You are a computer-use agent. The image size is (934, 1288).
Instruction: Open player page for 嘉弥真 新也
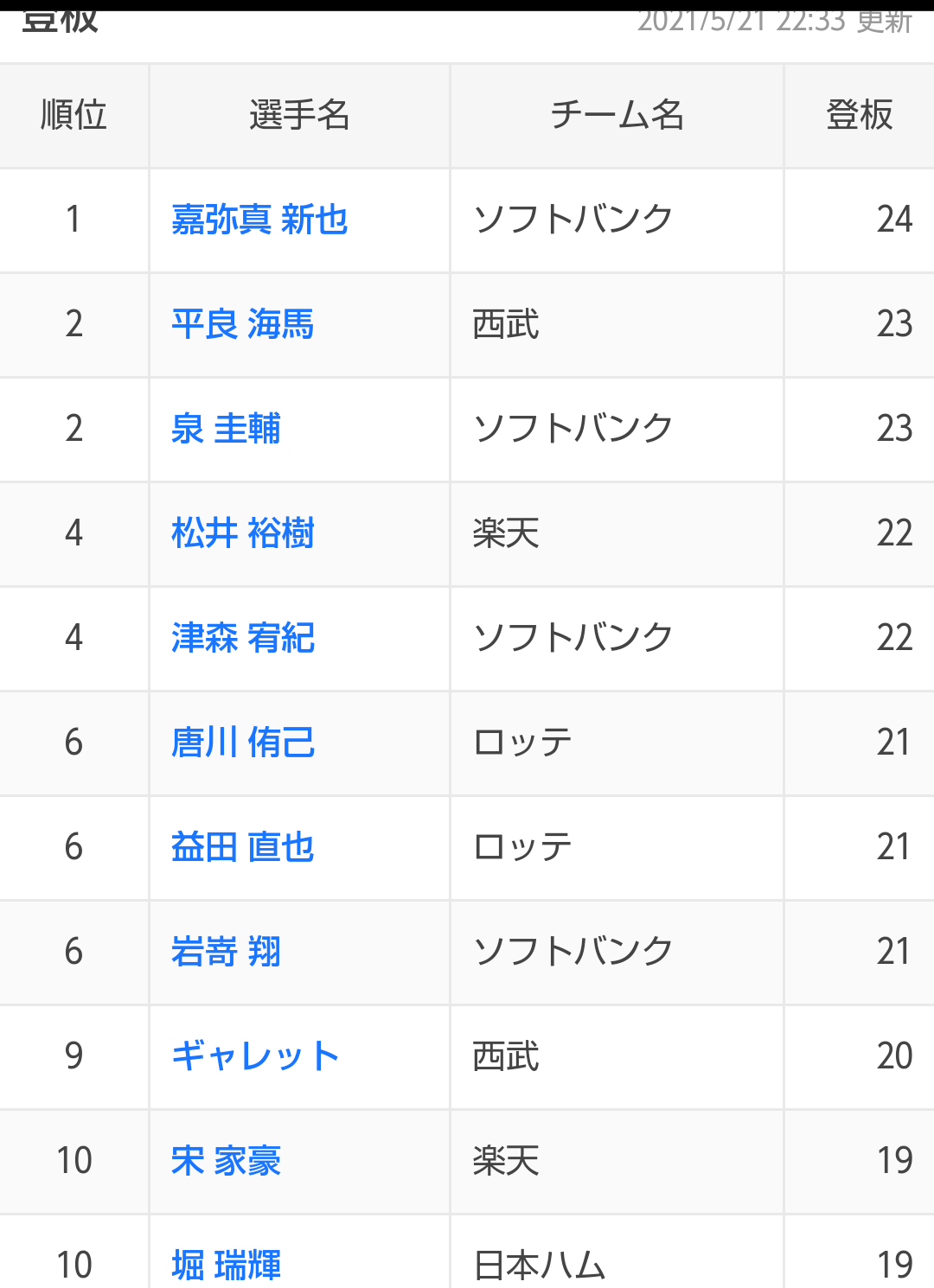(x=259, y=220)
